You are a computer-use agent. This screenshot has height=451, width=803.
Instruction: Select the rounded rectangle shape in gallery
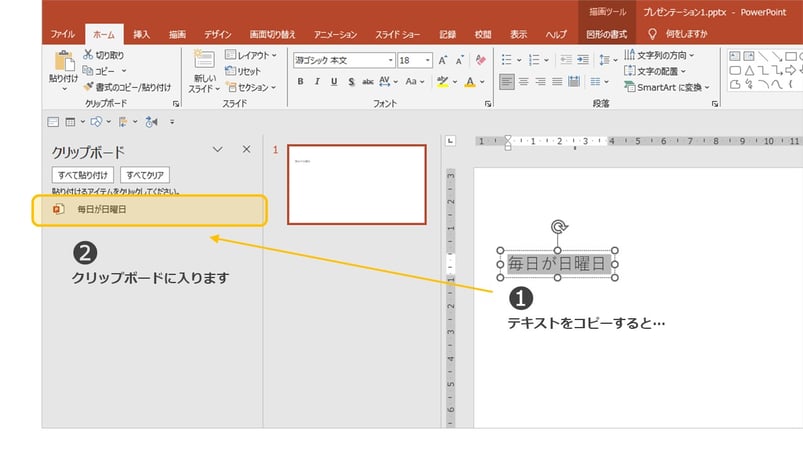pyautogui.click(x=735, y=70)
